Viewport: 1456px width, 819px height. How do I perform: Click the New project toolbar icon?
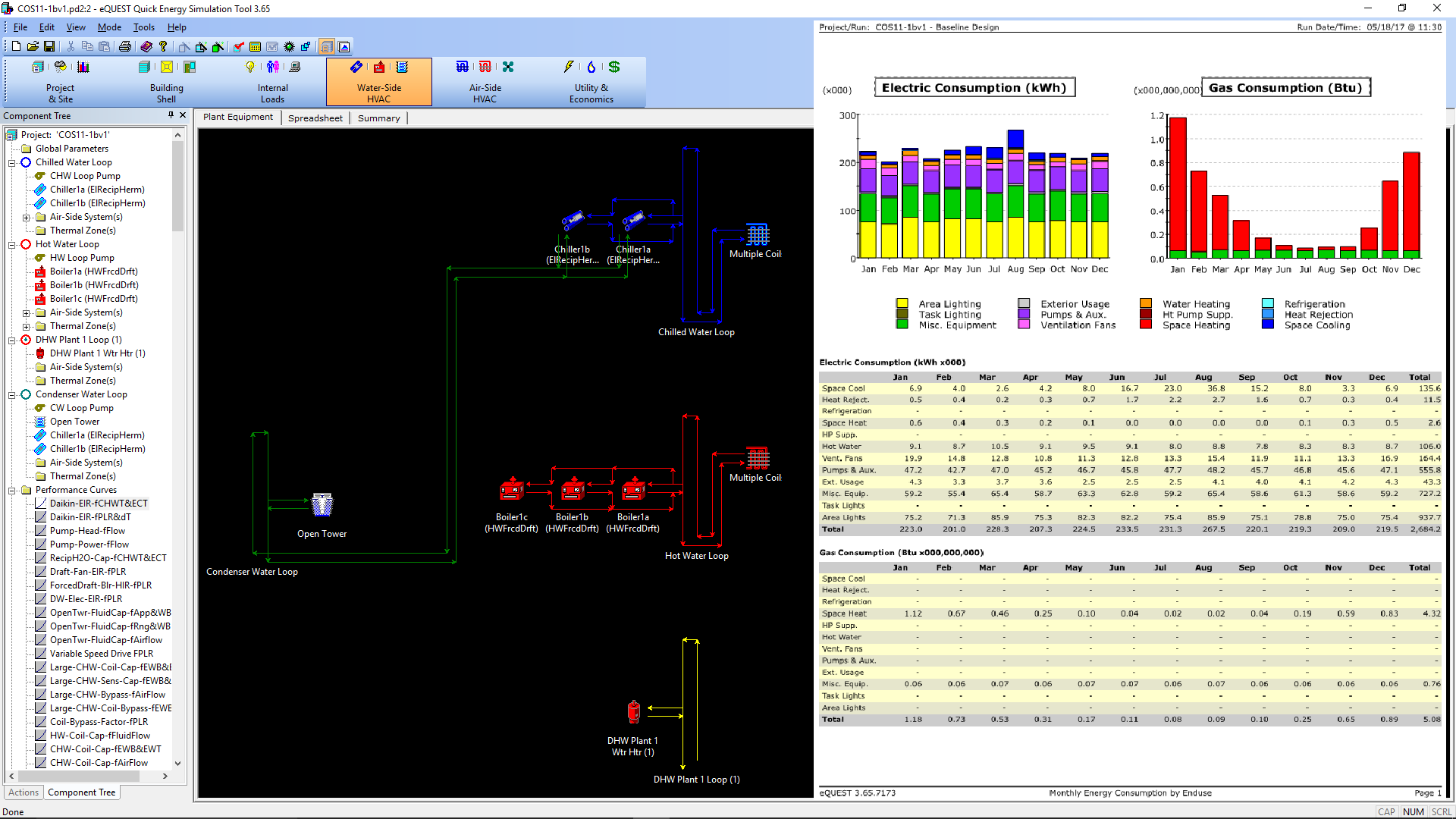click(17, 46)
